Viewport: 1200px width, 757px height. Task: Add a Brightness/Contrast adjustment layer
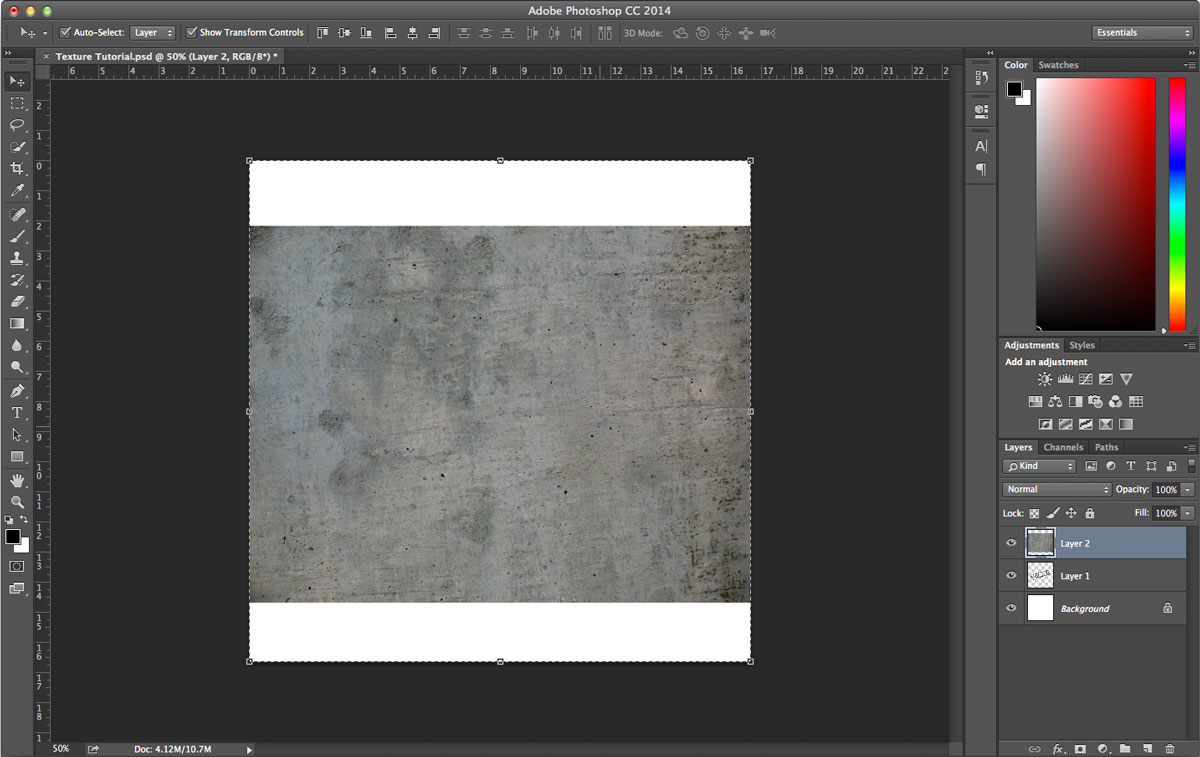1044,378
